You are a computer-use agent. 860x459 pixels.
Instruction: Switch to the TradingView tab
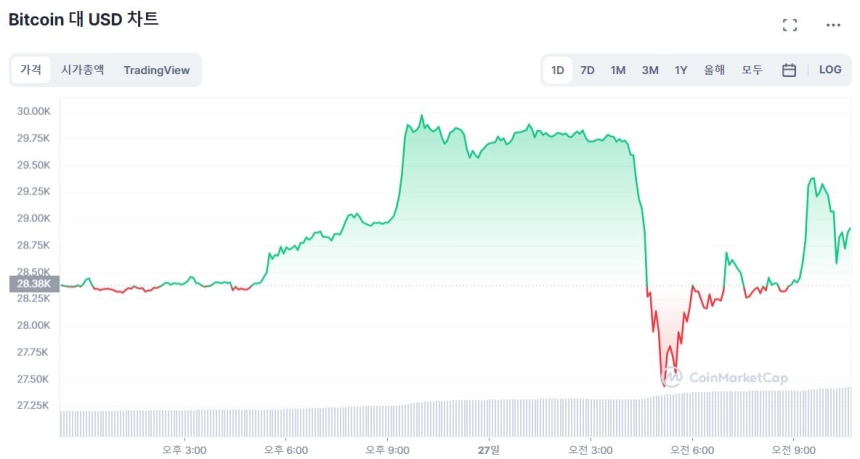tap(156, 70)
